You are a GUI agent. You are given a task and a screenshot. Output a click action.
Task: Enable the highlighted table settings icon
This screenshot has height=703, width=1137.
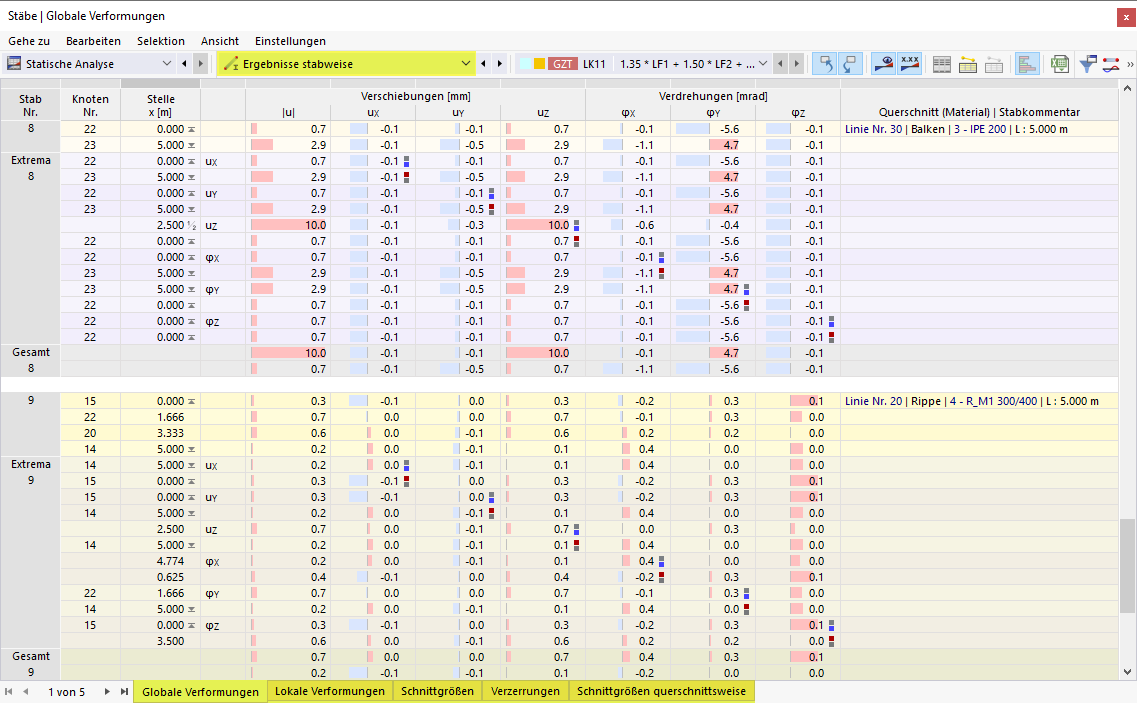click(968, 63)
